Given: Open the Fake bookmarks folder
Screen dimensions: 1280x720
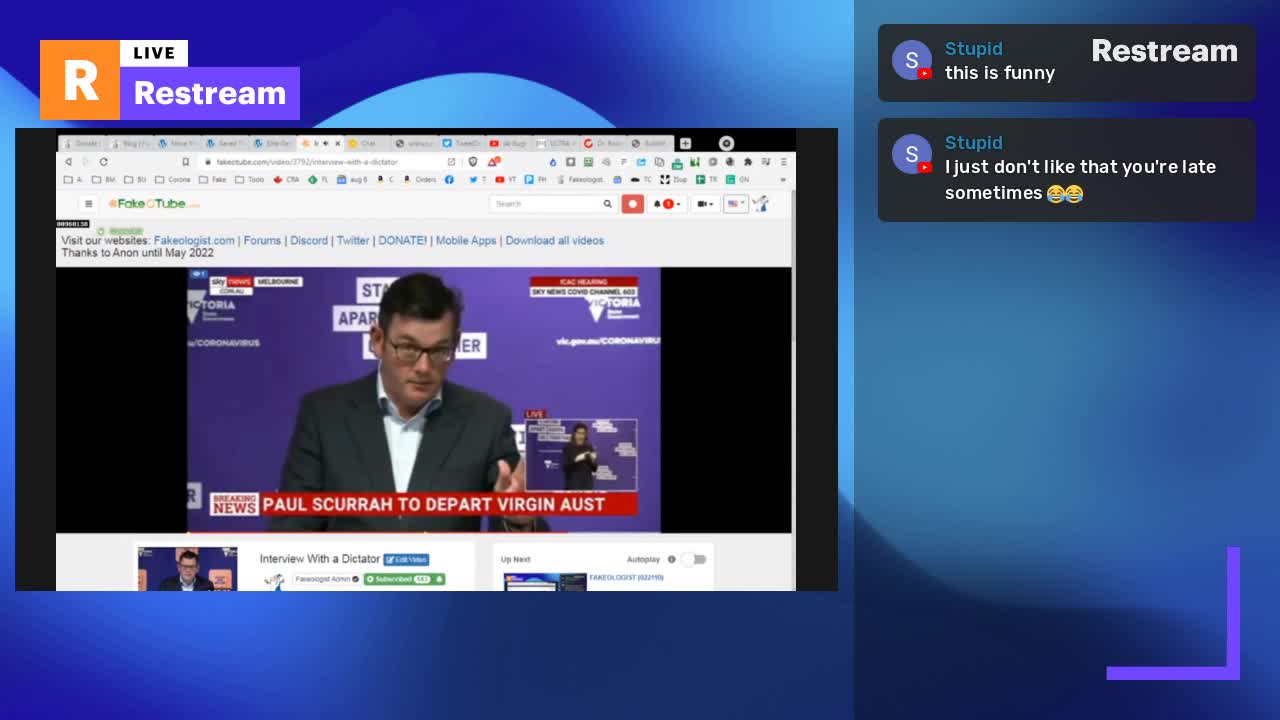Looking at the screenshot, I should click(213, 180).
